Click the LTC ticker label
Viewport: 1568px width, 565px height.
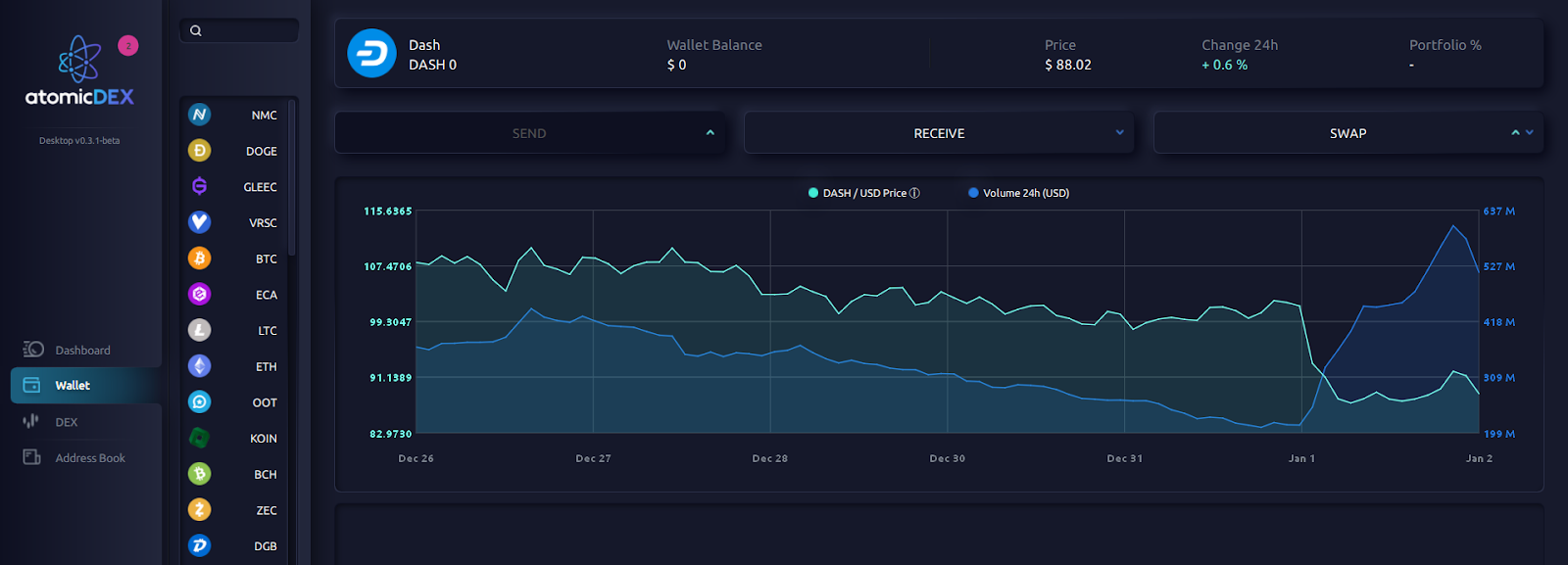pyautogui.click(x=268, y=330)
